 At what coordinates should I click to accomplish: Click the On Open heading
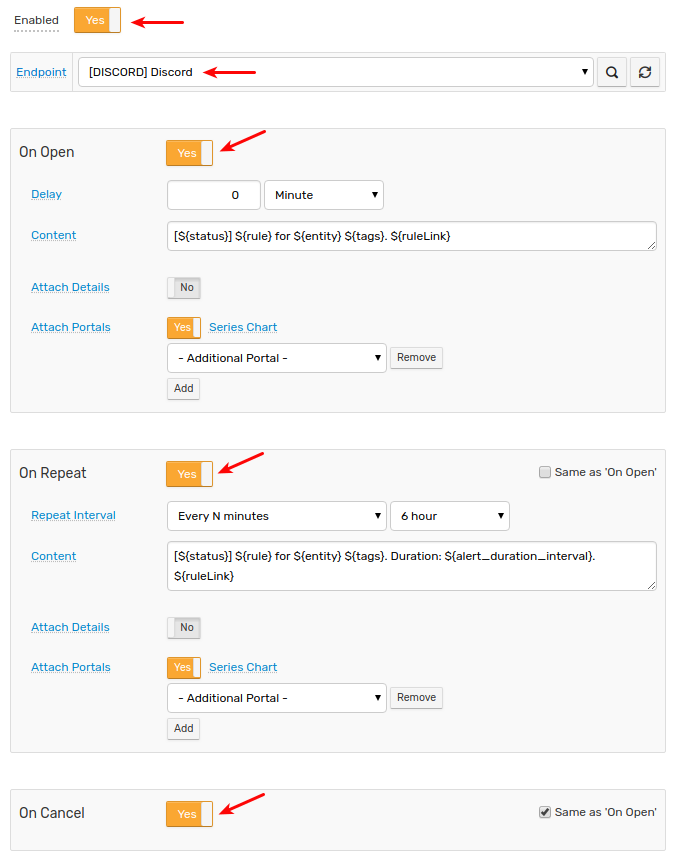tap(47, 152)
